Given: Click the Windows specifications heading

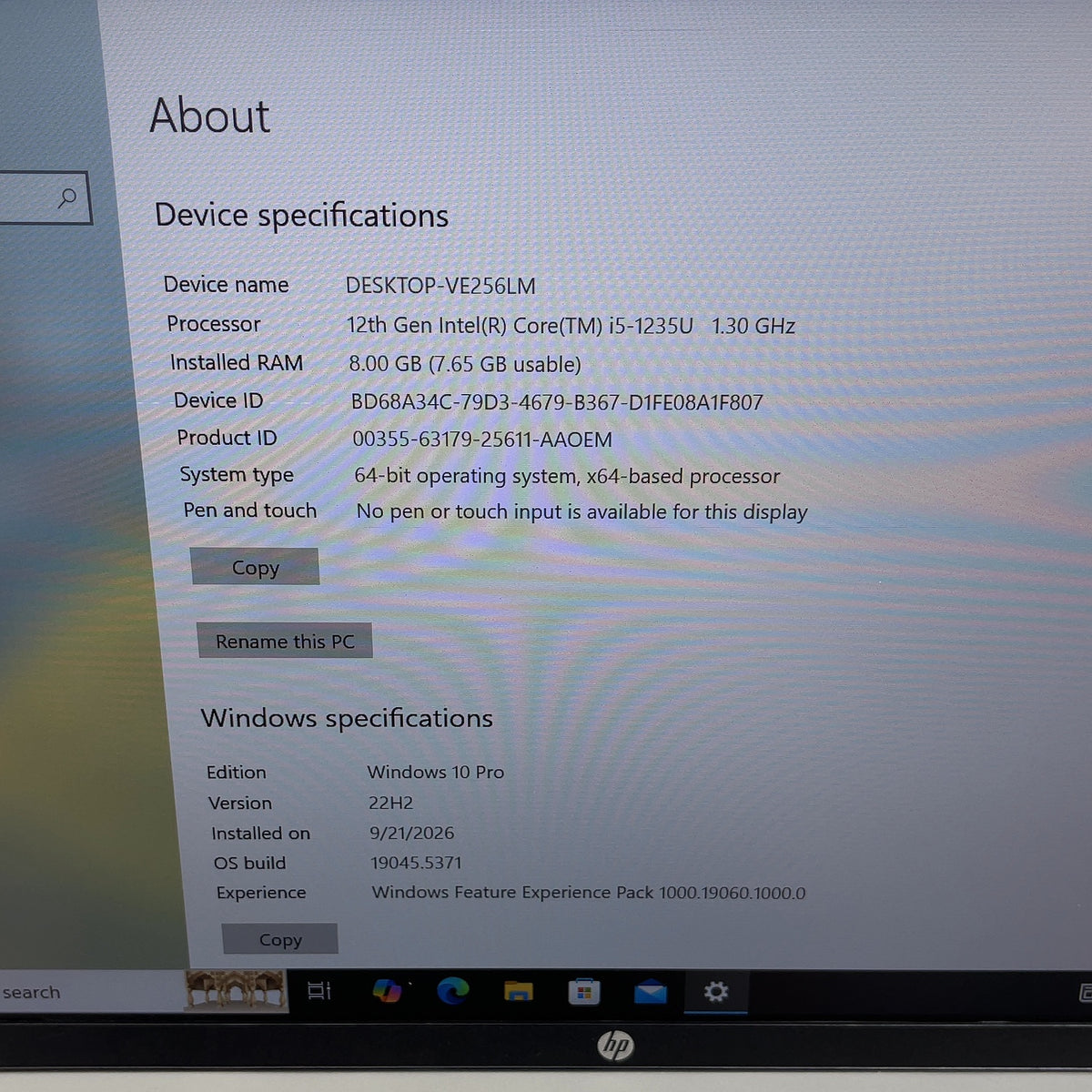Looking at the screenshot, I should coord(347,718).
